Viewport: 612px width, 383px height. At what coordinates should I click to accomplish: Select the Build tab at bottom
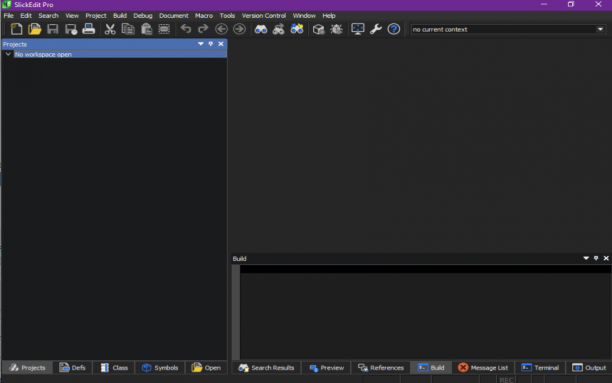coord(431,367)
